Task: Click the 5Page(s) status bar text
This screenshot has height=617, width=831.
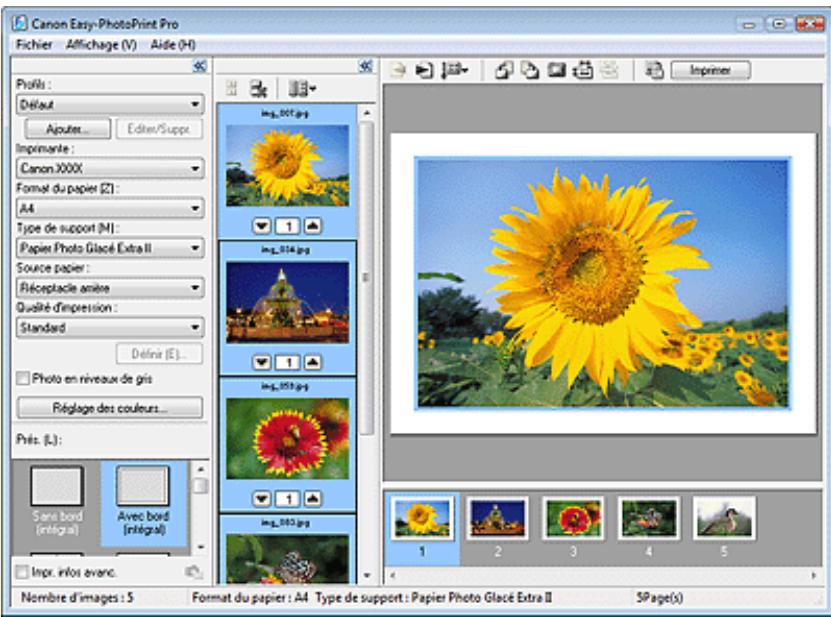Action: point(659,598)
